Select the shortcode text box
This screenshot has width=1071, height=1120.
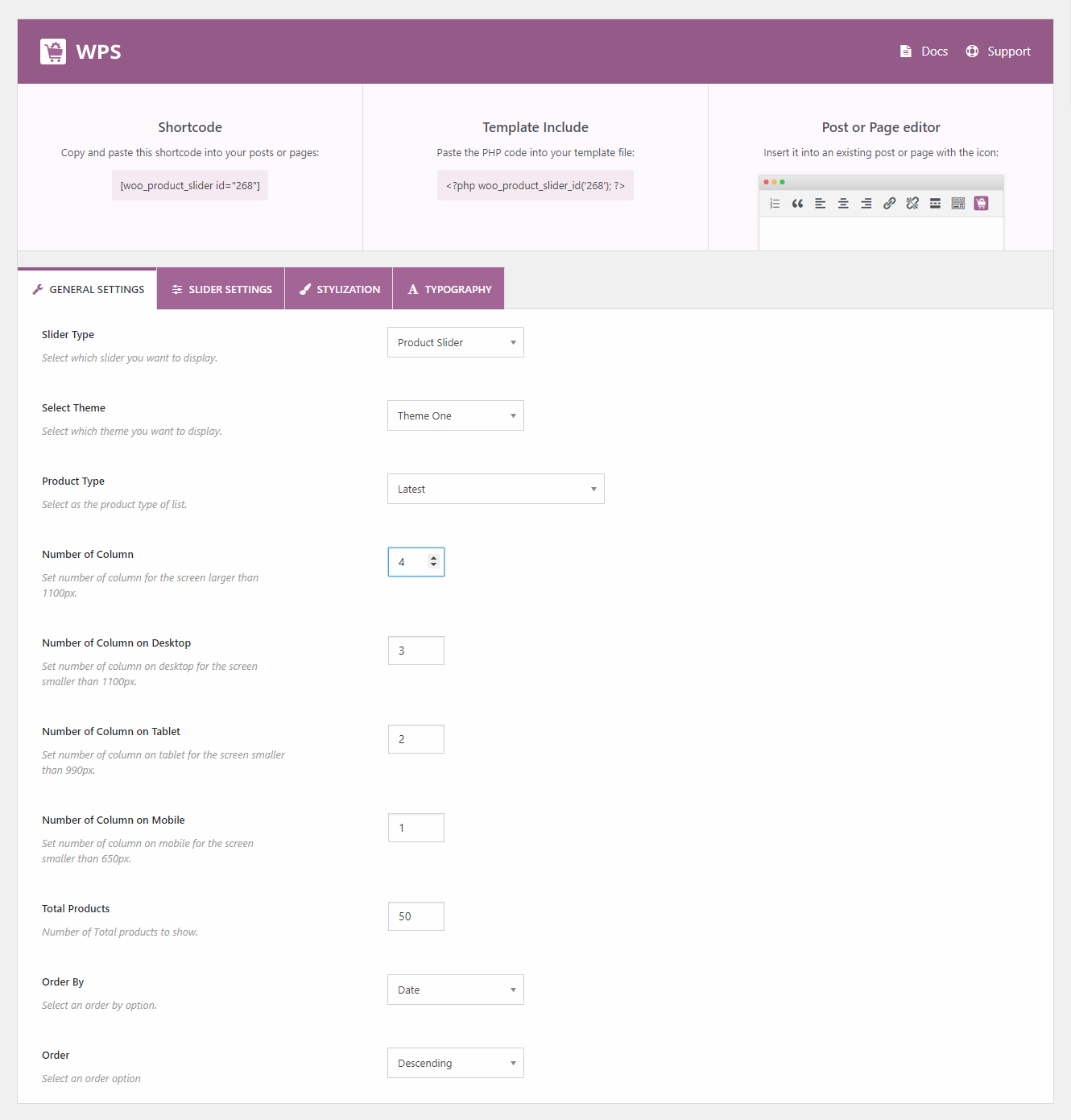190,186
